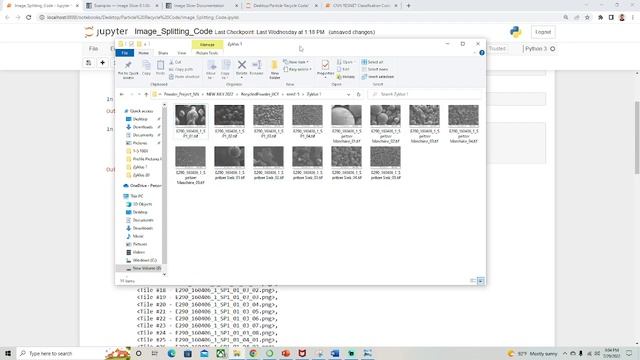The image size is (640, 360).
Task: Click the Copy to icon
Action: point(226,65)
